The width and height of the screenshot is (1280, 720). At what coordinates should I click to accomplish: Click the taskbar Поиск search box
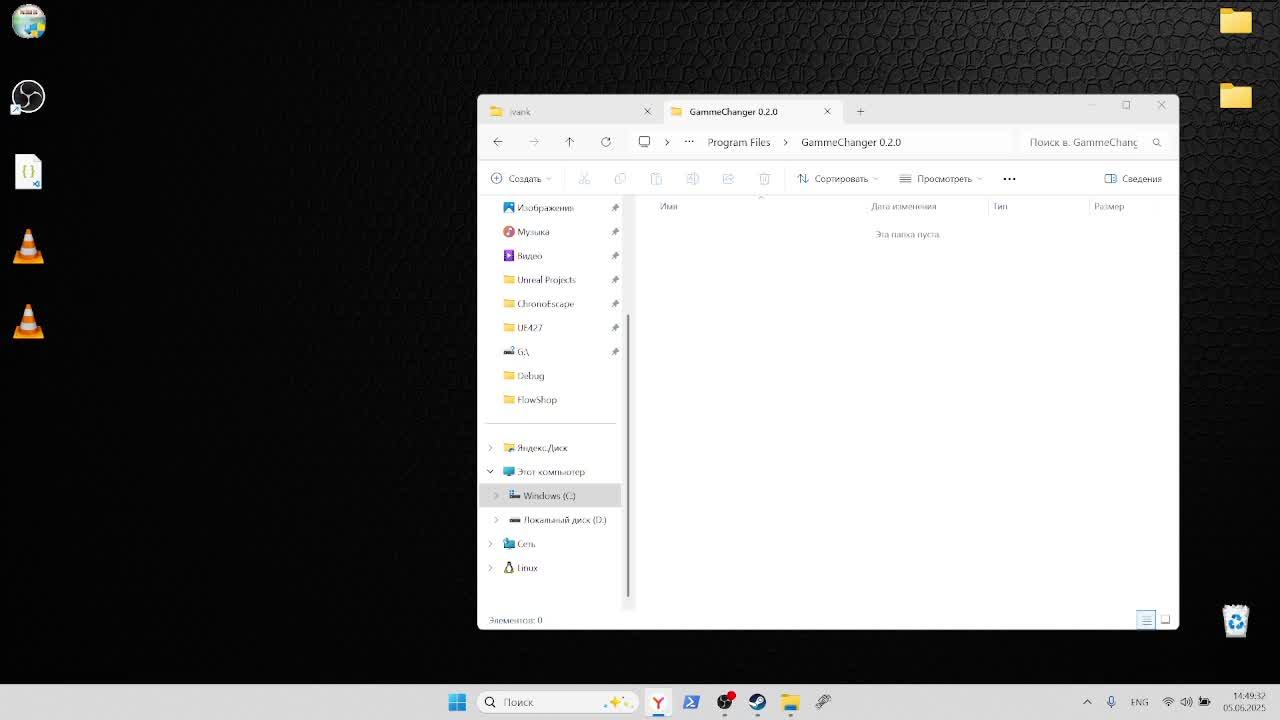pos(557,702)
